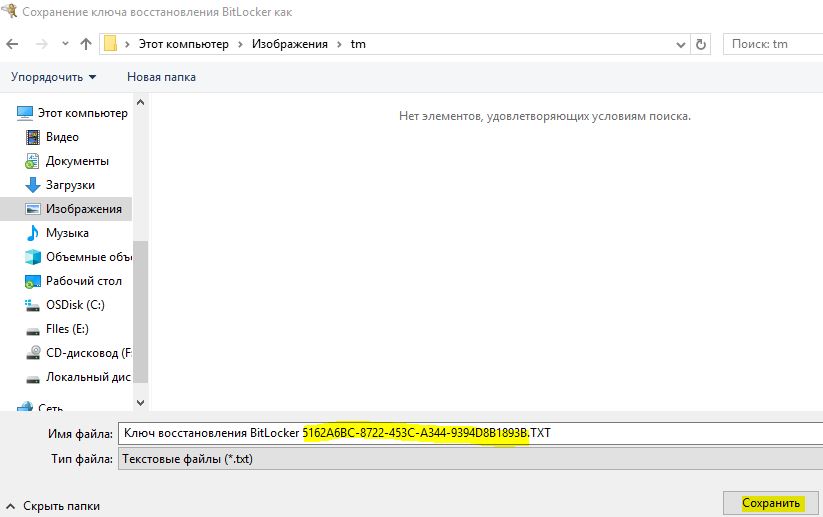Click the Видео film icon
Image resolution: width=823 pixels, height=517 pixels.
[x=33, y=138]
